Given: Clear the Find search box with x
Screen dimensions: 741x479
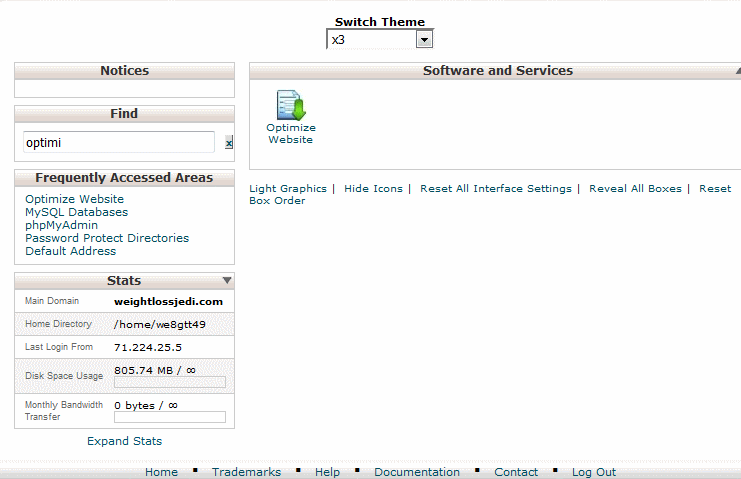Looking at the screenshot, I should click(x=229, y=142).
